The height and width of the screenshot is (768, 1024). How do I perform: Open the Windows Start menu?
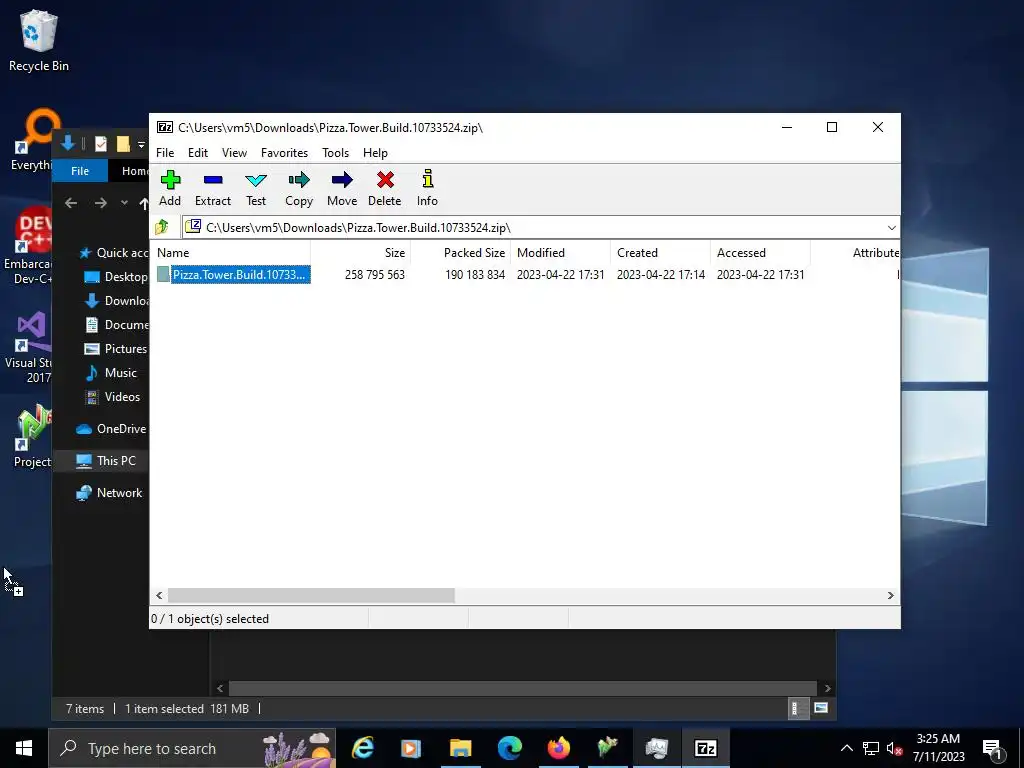(24, 748)
